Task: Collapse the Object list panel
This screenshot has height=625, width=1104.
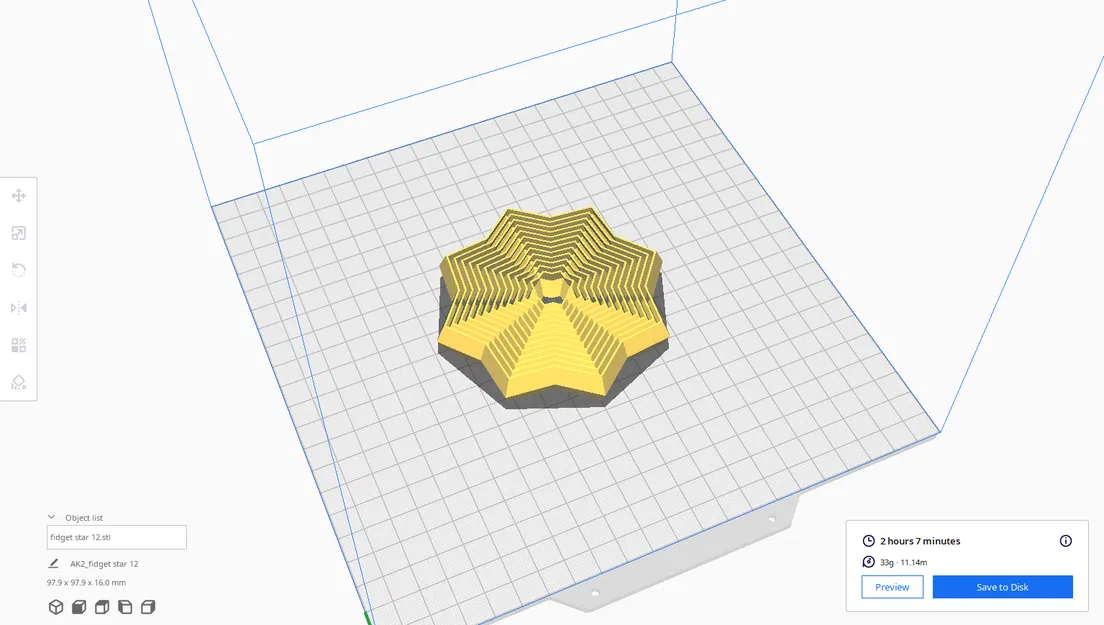Action: (x=50, y=517)
